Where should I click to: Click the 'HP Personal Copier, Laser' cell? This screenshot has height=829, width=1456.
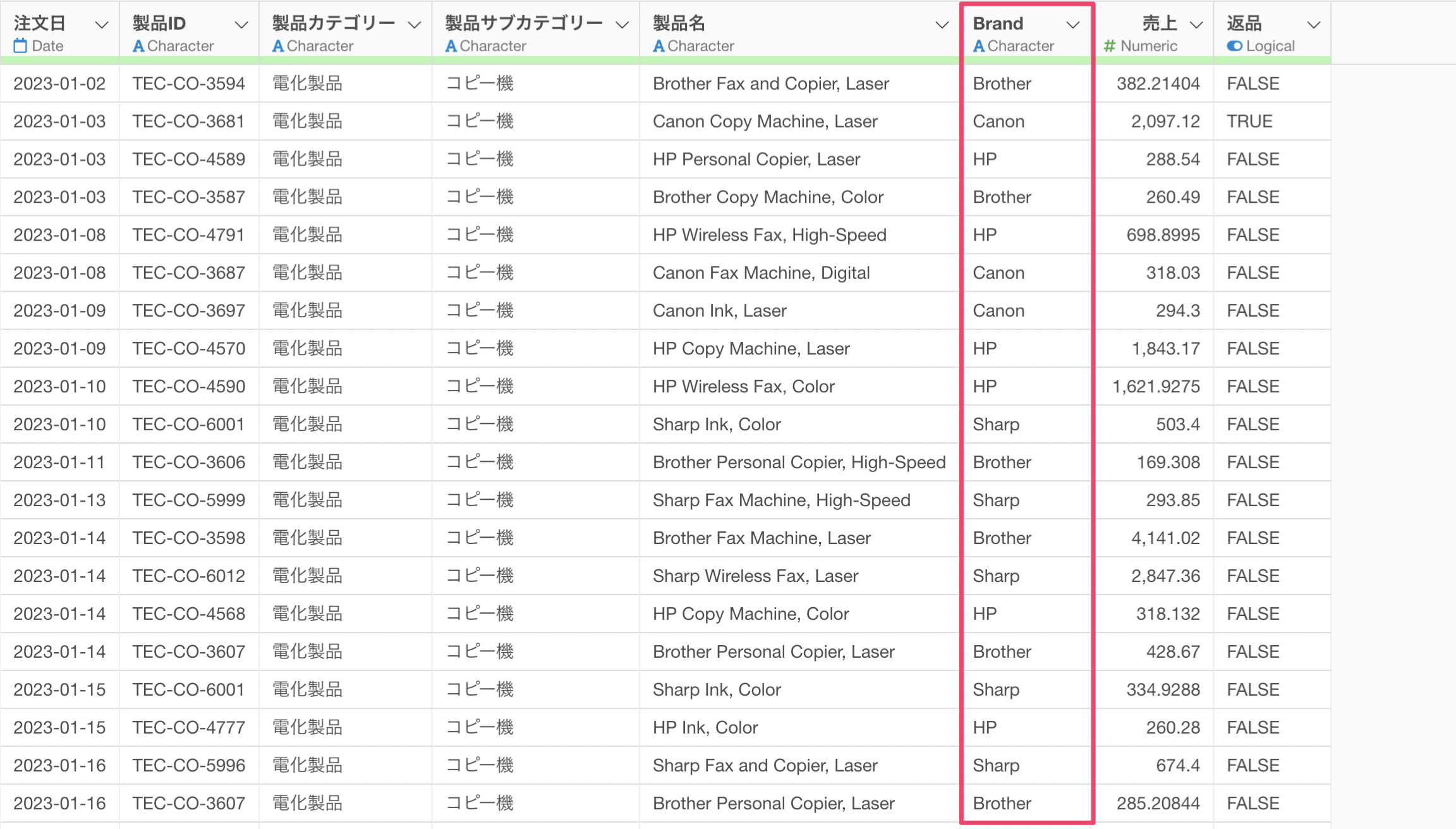[799, 159]
